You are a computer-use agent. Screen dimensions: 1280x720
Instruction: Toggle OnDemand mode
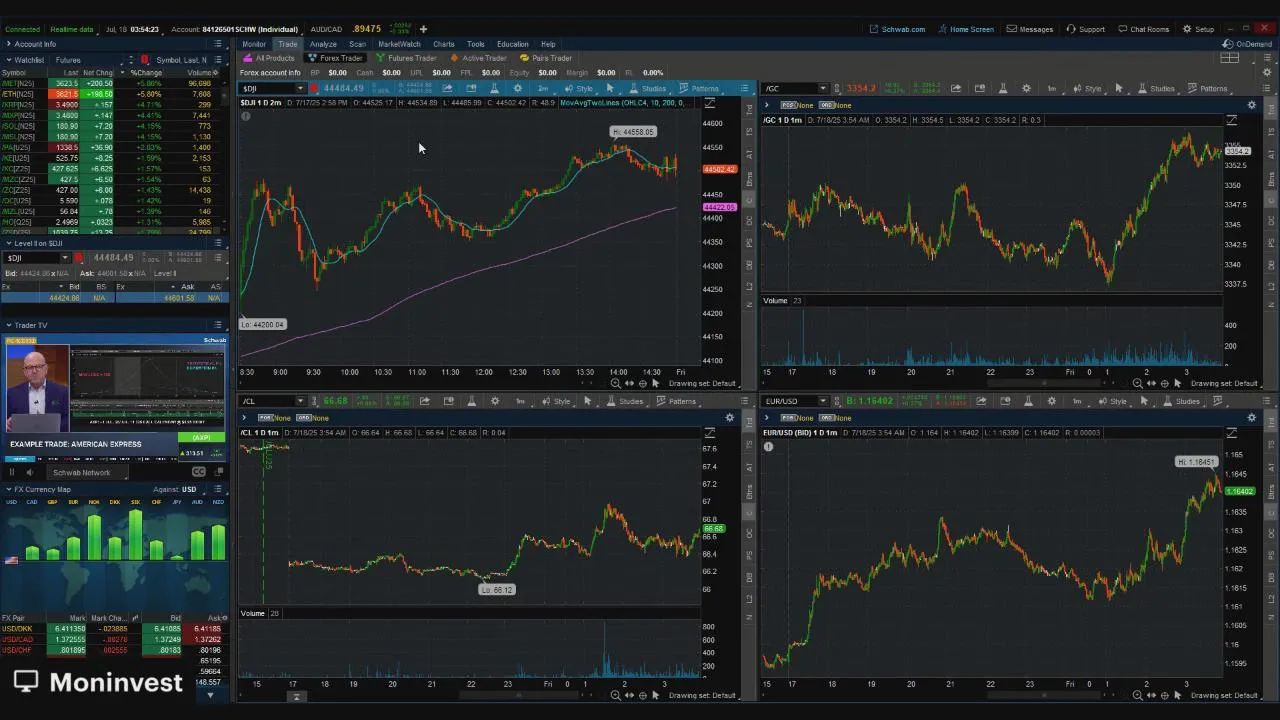tap(1248, 44)
